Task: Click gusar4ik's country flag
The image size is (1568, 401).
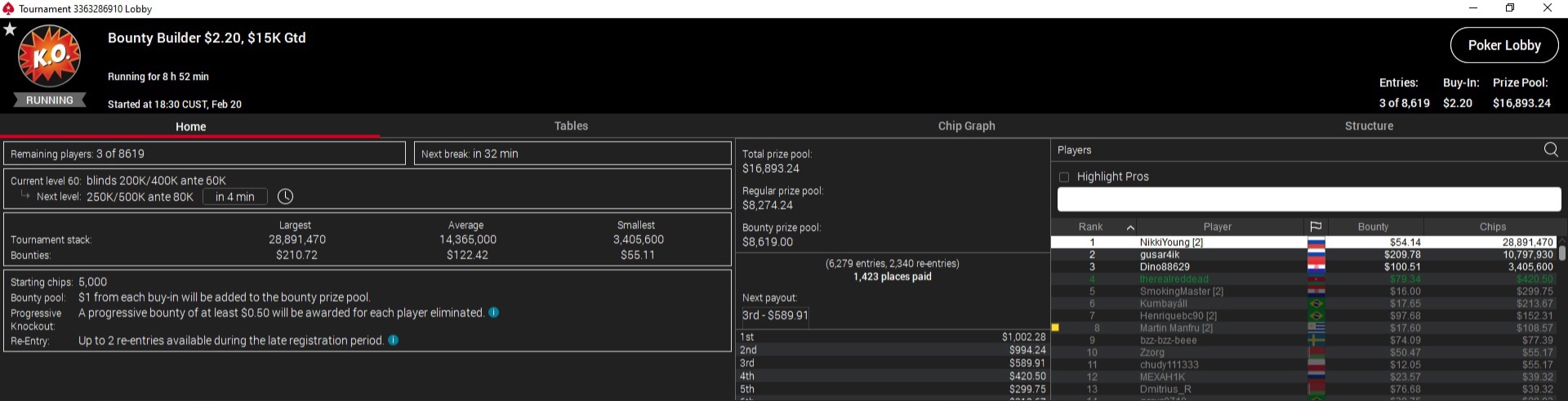Action: pyautogui.click(x=1316, y=255)
